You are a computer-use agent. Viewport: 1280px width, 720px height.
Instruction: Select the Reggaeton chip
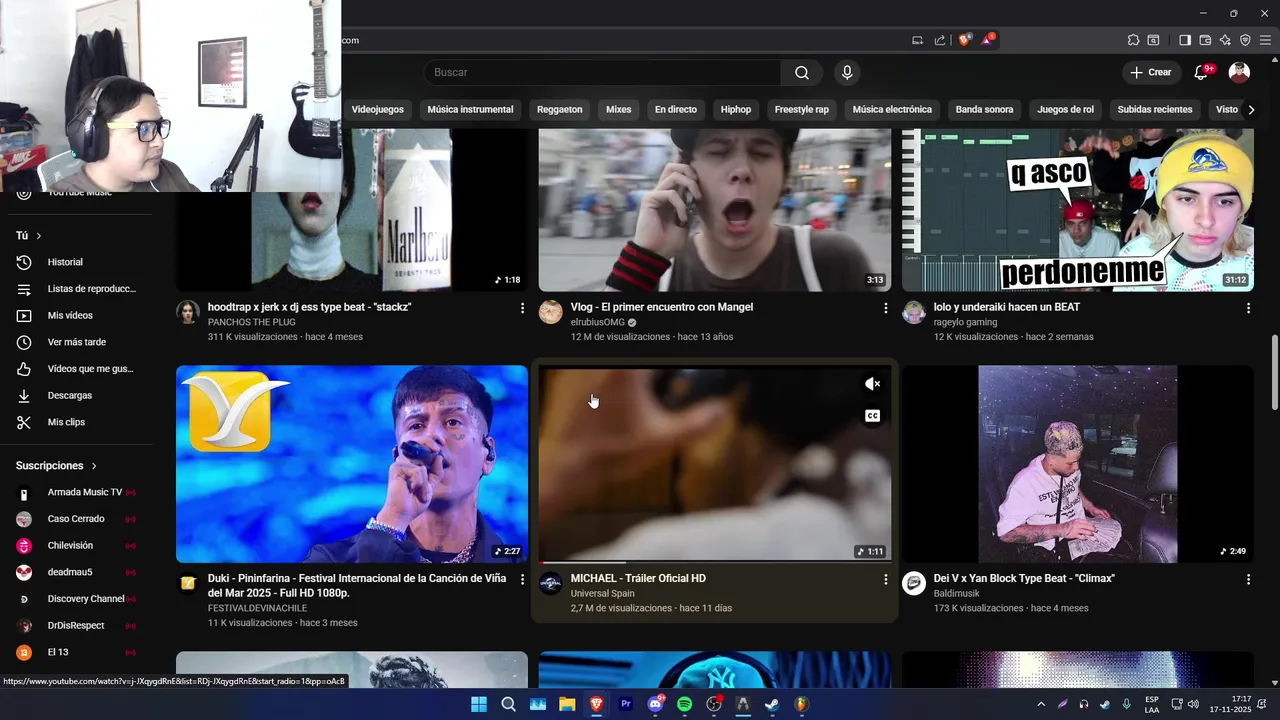click(x=559, y=109)
